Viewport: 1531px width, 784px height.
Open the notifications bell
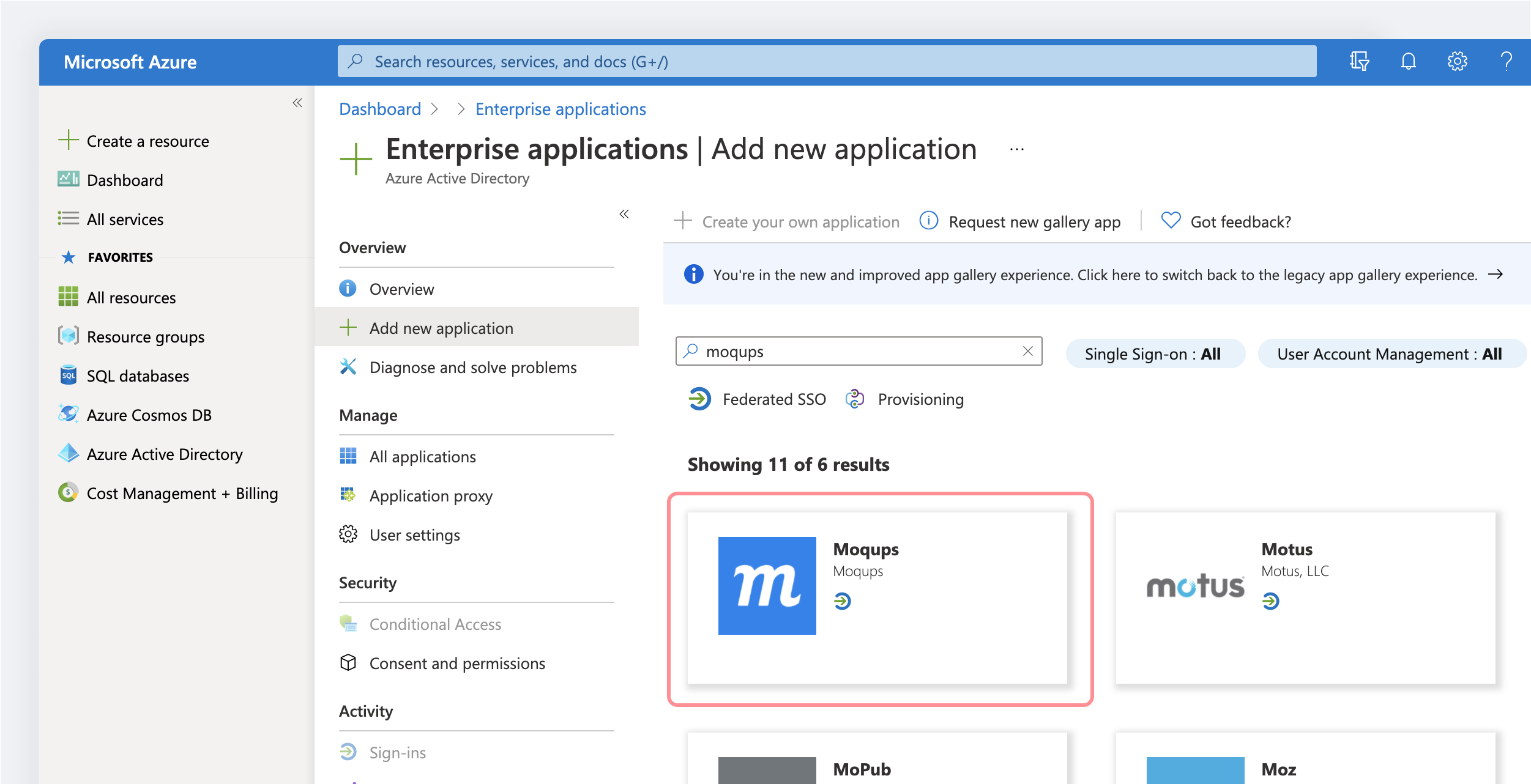[x=1408, y=61]
